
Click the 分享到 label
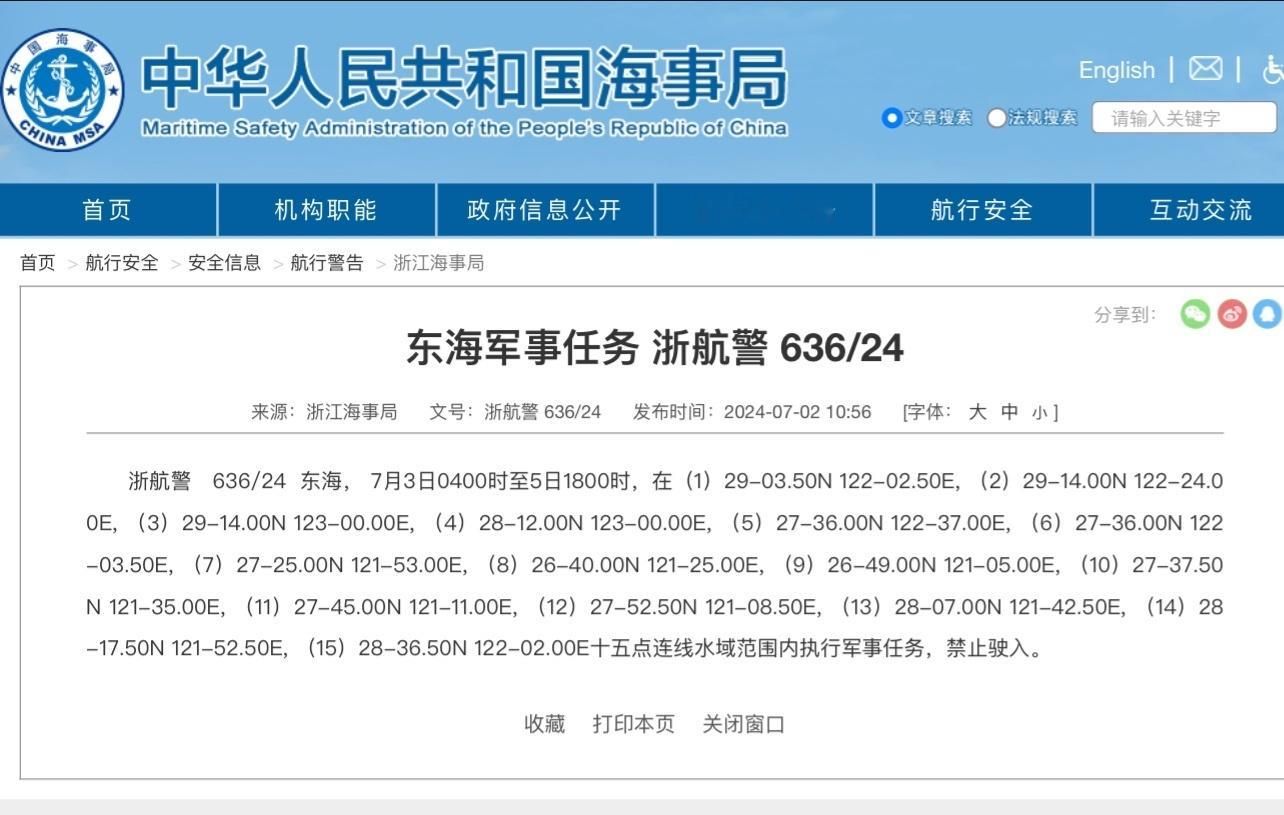(1125, 315)
